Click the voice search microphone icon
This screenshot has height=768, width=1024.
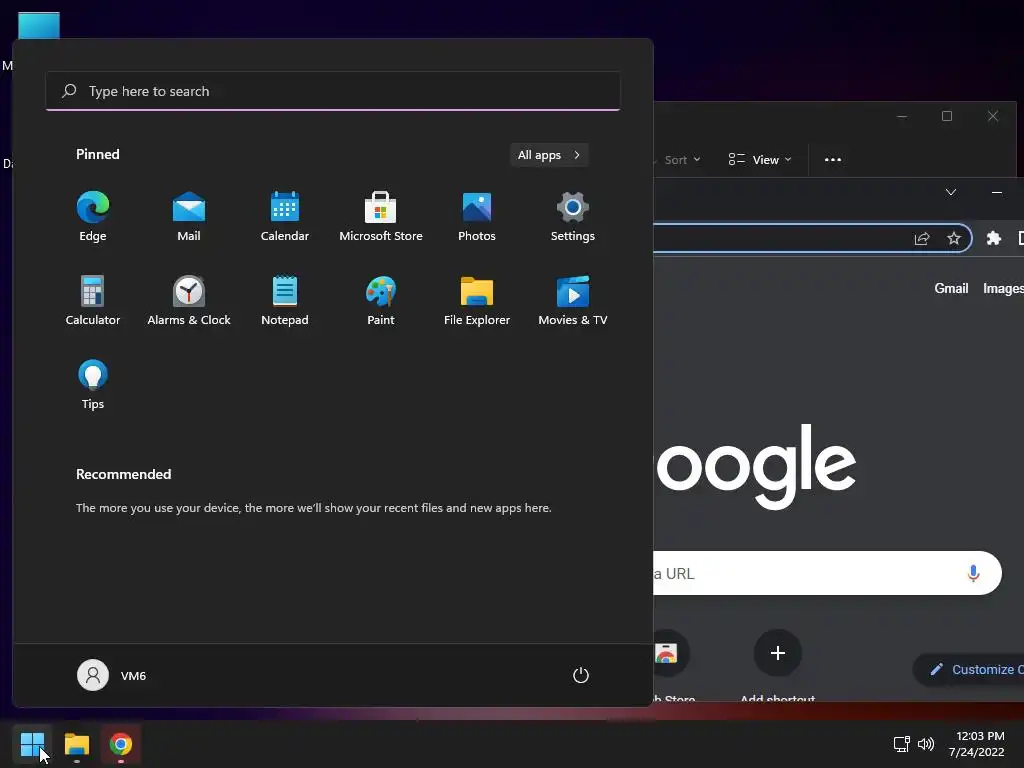tap(973, 573)
